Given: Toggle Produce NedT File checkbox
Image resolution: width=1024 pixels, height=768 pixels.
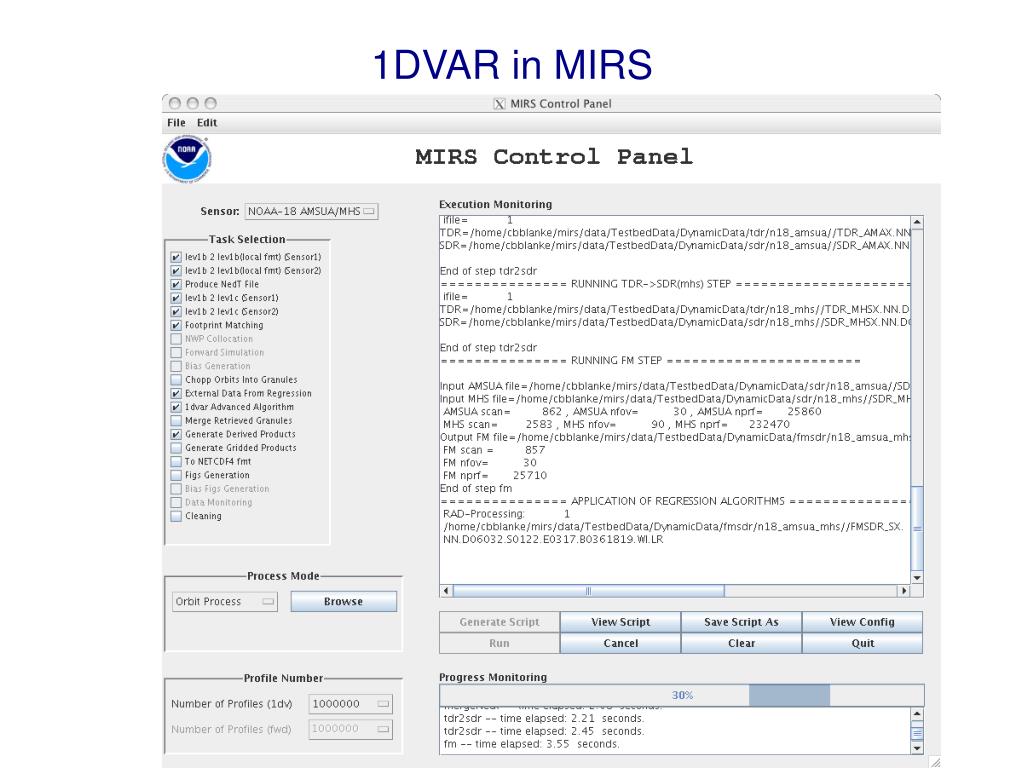Looking at the screenshot, I should [x=176, y=285].
